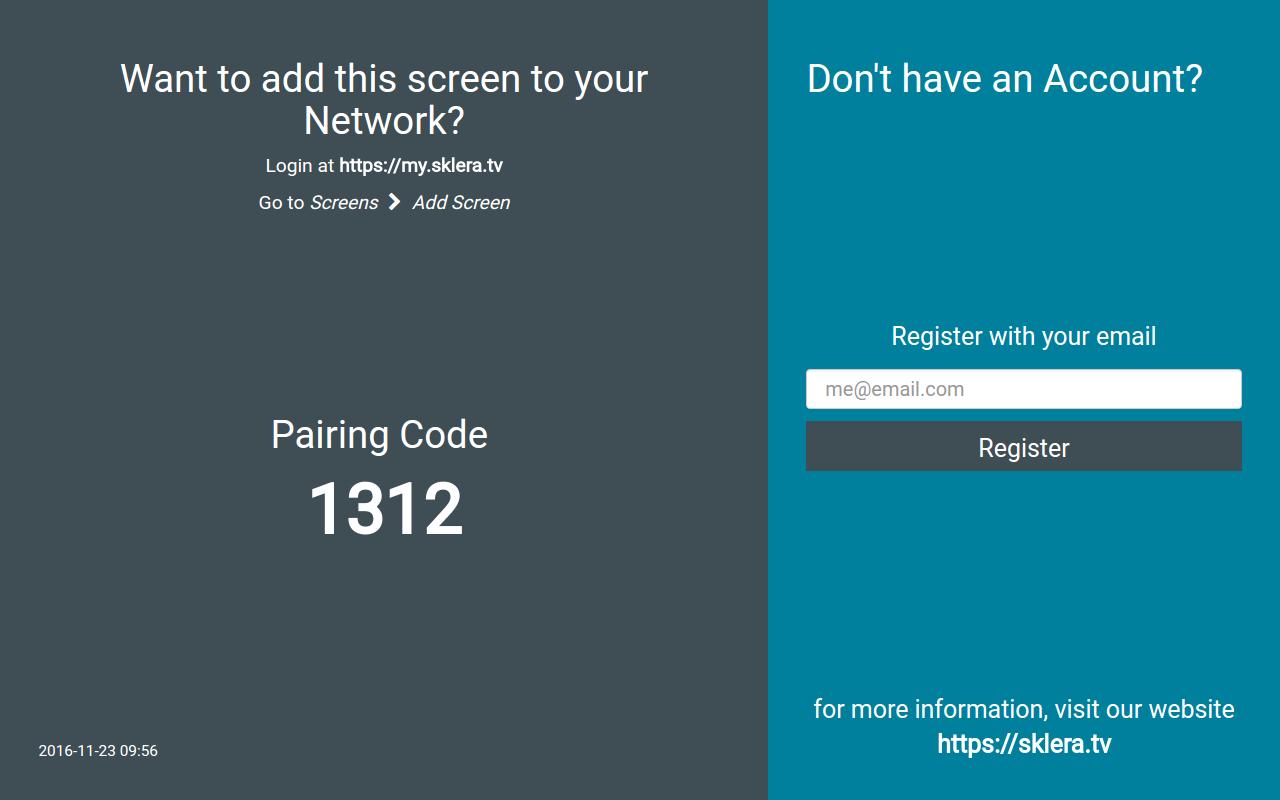Click the Register with your email label
Viewport: 1280px width, 800px height.
click(1024, 336)
